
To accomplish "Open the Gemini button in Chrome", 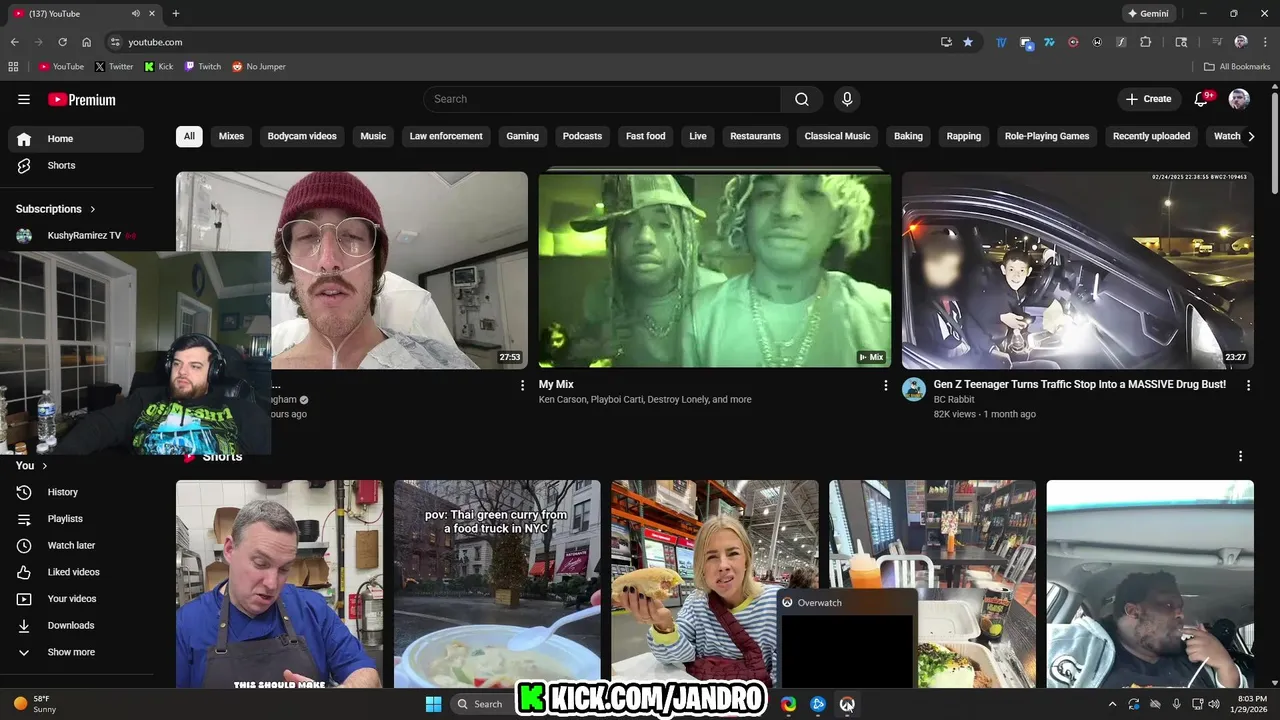I will pyautogui.click(x=1148, y=14).
